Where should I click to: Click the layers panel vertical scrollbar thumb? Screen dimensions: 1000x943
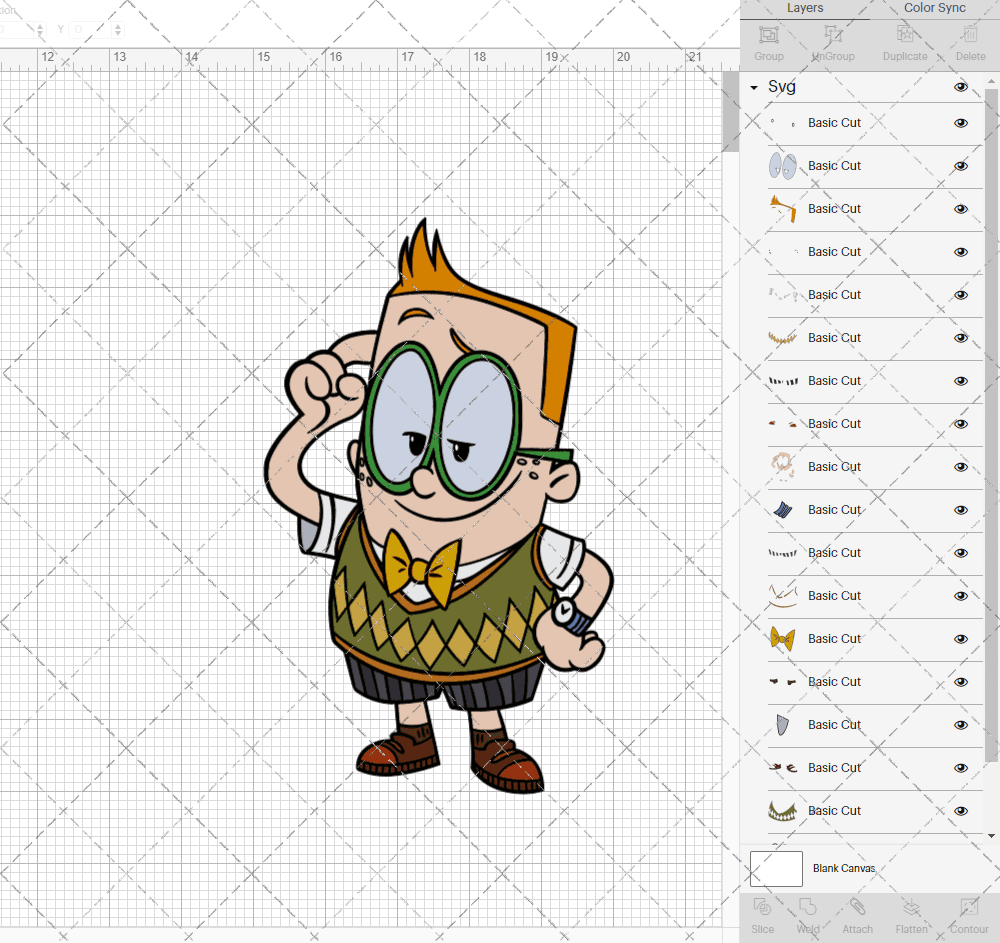990,424
